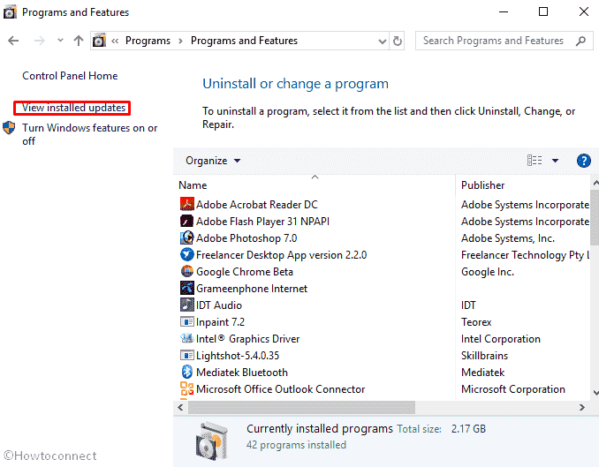Click the Google Chrome Beta icon
599x467 pixels.
187,271
